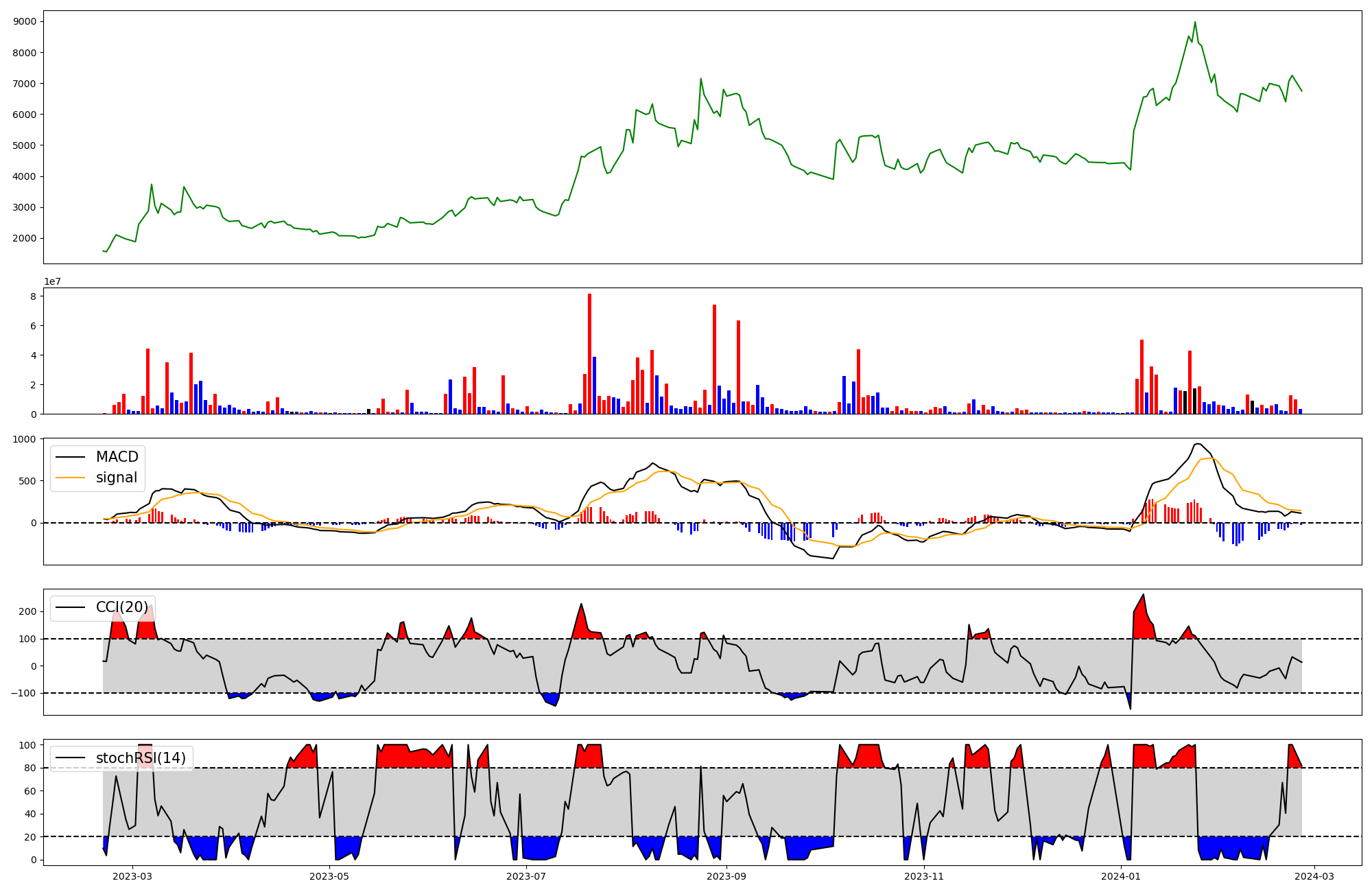Click the stochRSI(14) legend label
This screenshot has width=1372, height=892.
(141, 758)
